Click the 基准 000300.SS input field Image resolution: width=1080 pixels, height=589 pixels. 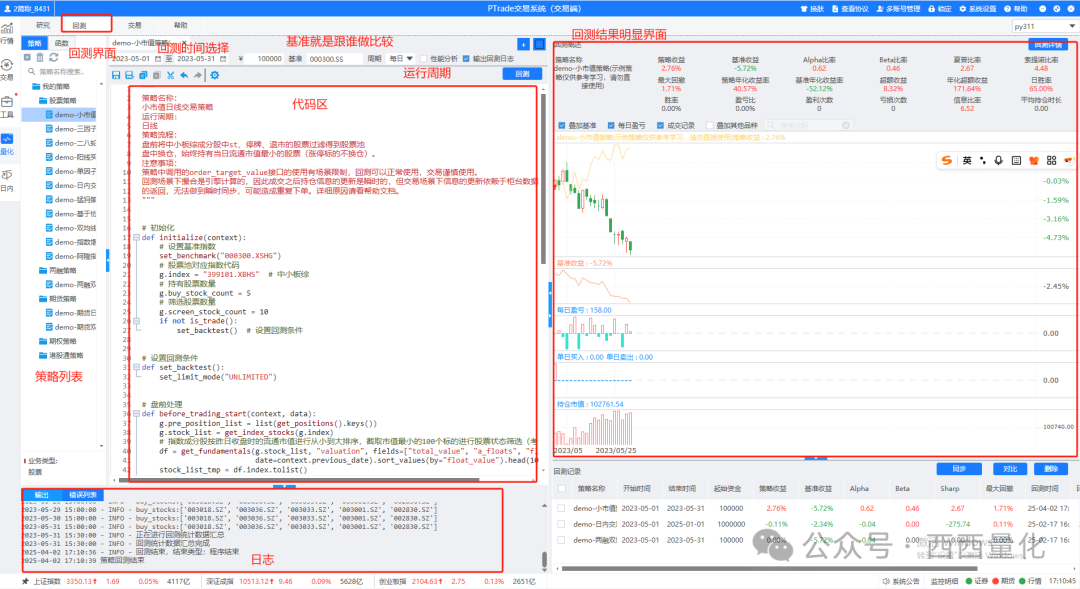coord(334,59)
